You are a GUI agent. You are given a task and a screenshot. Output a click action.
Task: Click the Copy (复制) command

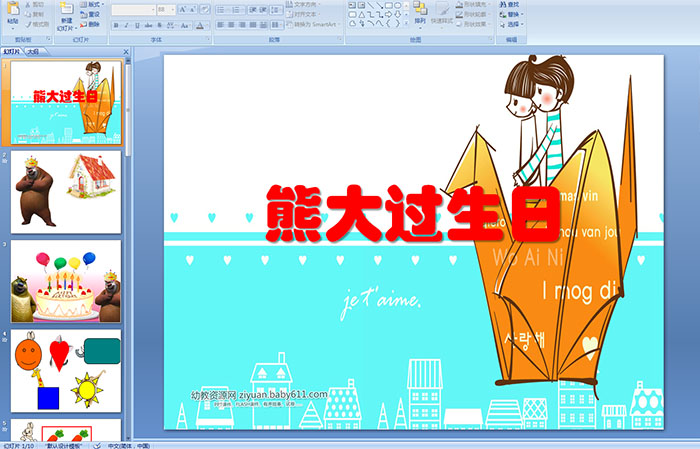(x=35, y=14)
